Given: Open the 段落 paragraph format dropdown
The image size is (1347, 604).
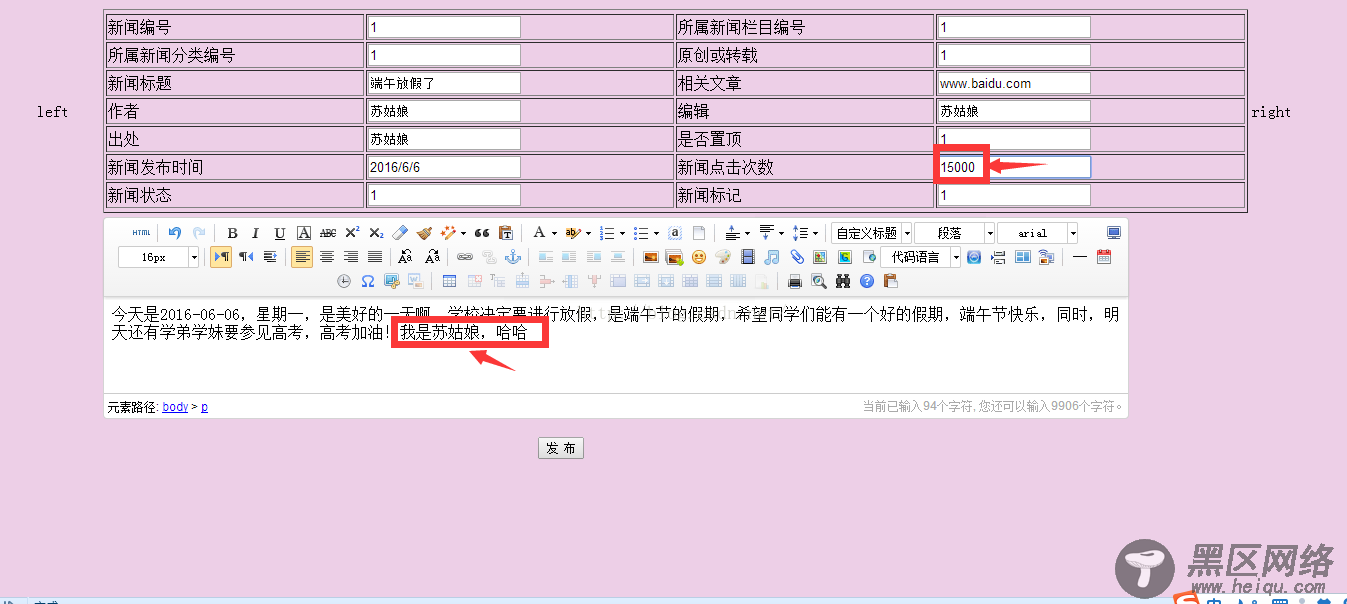Looking at the screenshot, I should (x=954, y=233).
